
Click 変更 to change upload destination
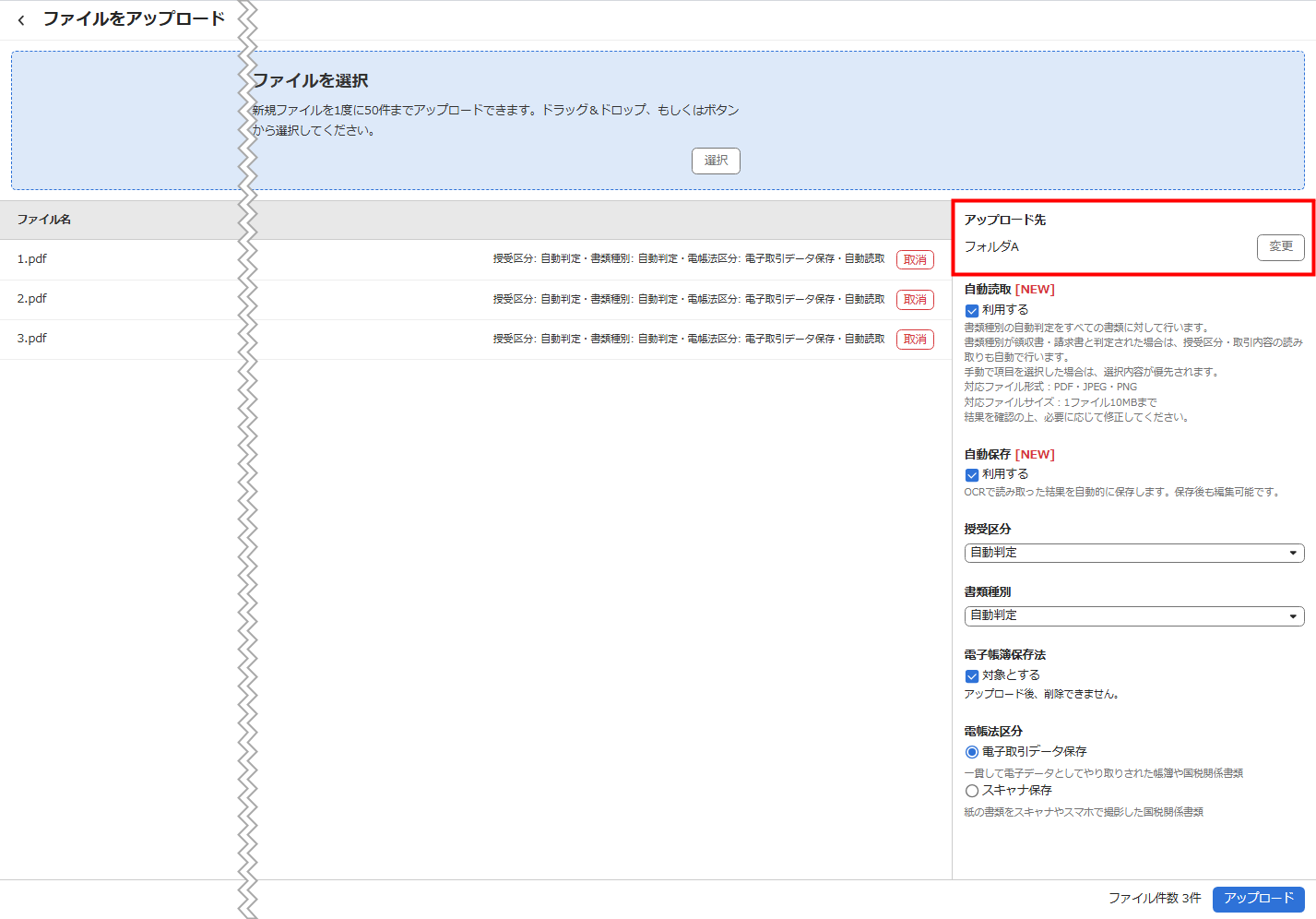click(x=1281, y=247)
